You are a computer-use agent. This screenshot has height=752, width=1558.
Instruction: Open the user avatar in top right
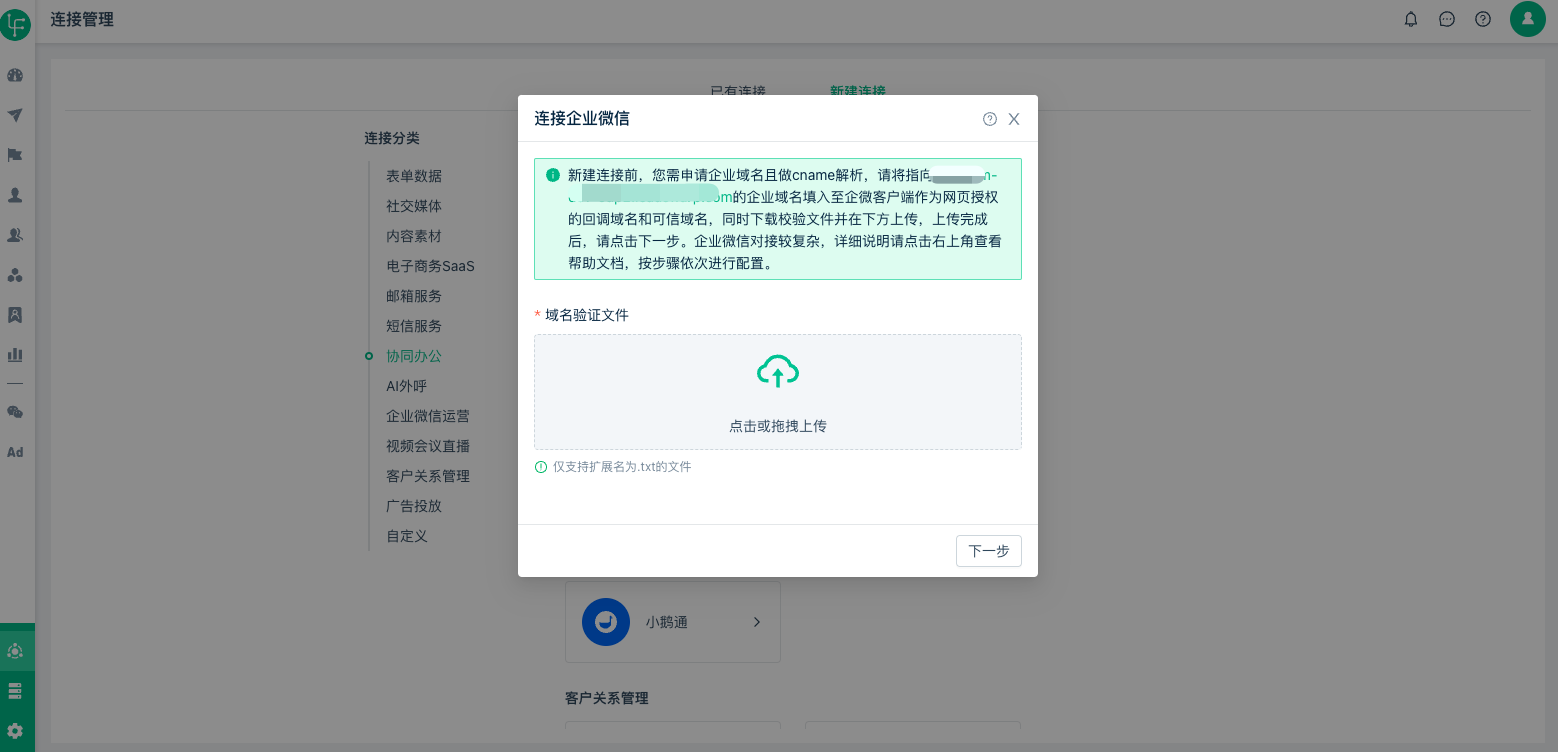pyautogui.click(x=1528, y=19)
